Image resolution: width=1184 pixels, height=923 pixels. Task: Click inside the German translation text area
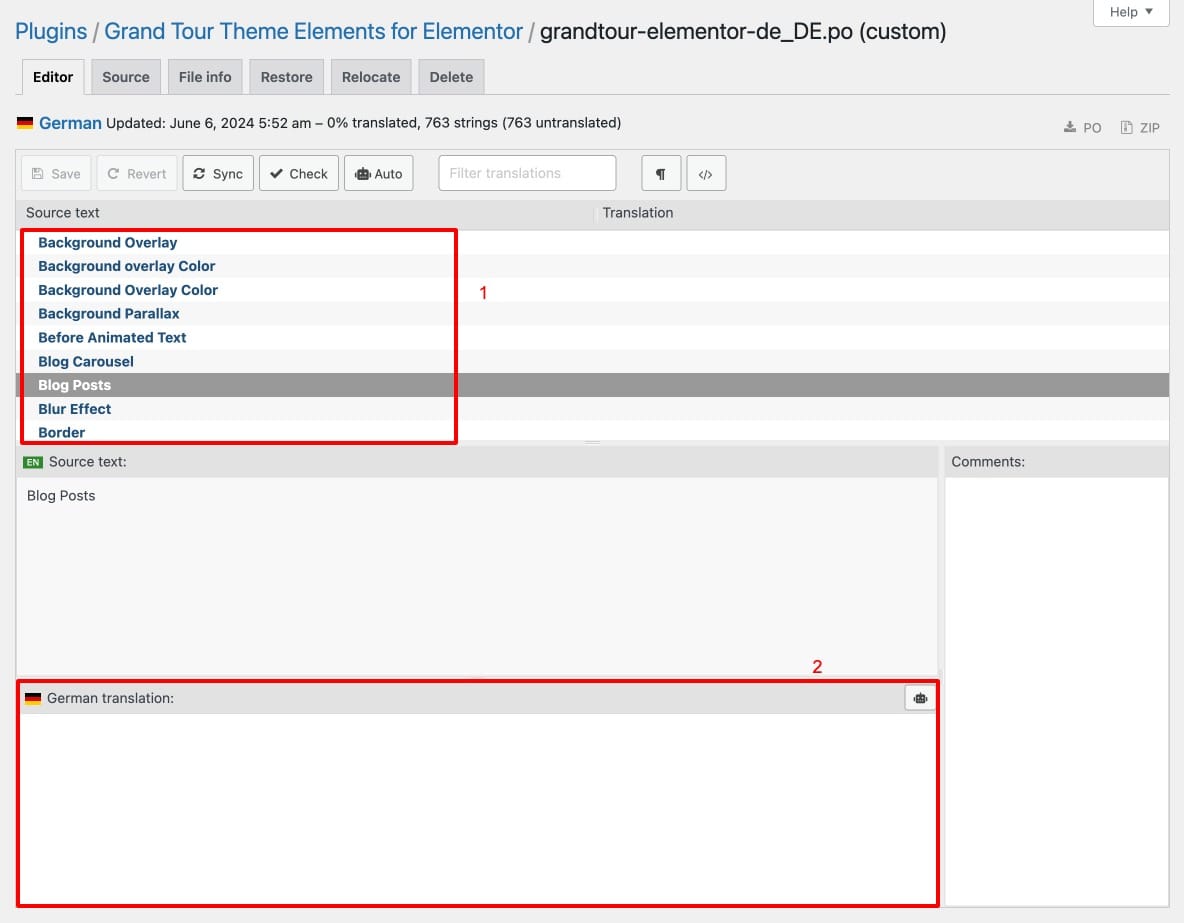pos(477,808)
